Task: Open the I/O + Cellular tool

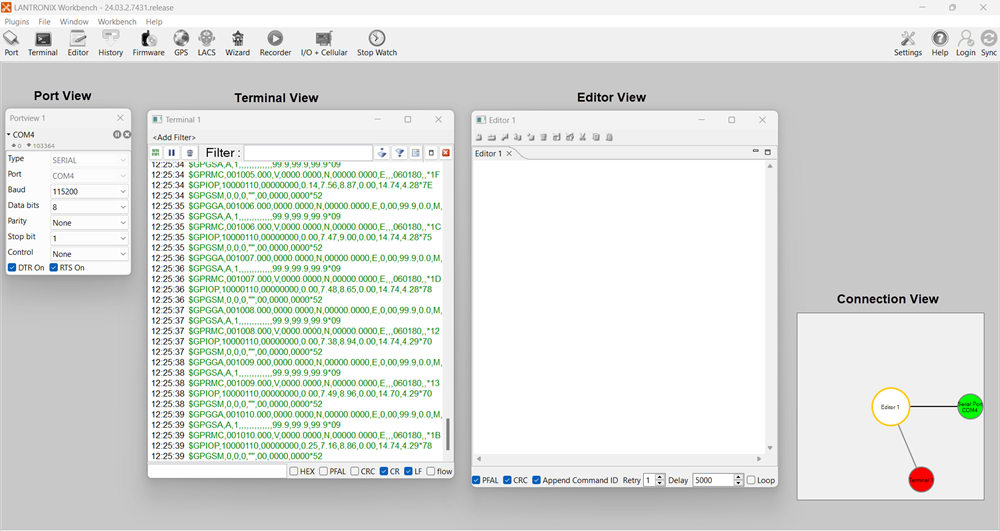Action: 324,43
